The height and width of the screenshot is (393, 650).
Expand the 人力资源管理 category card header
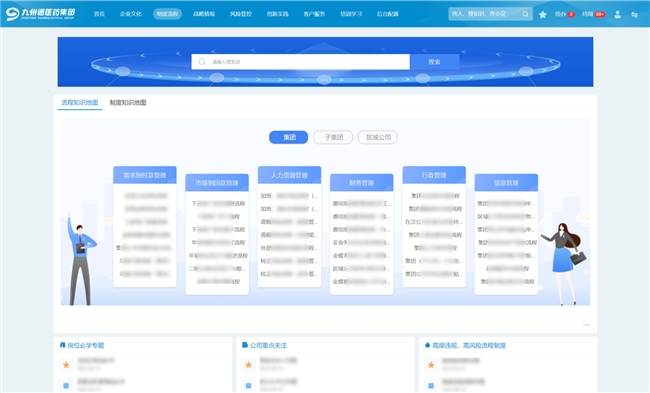coord(289,175)
